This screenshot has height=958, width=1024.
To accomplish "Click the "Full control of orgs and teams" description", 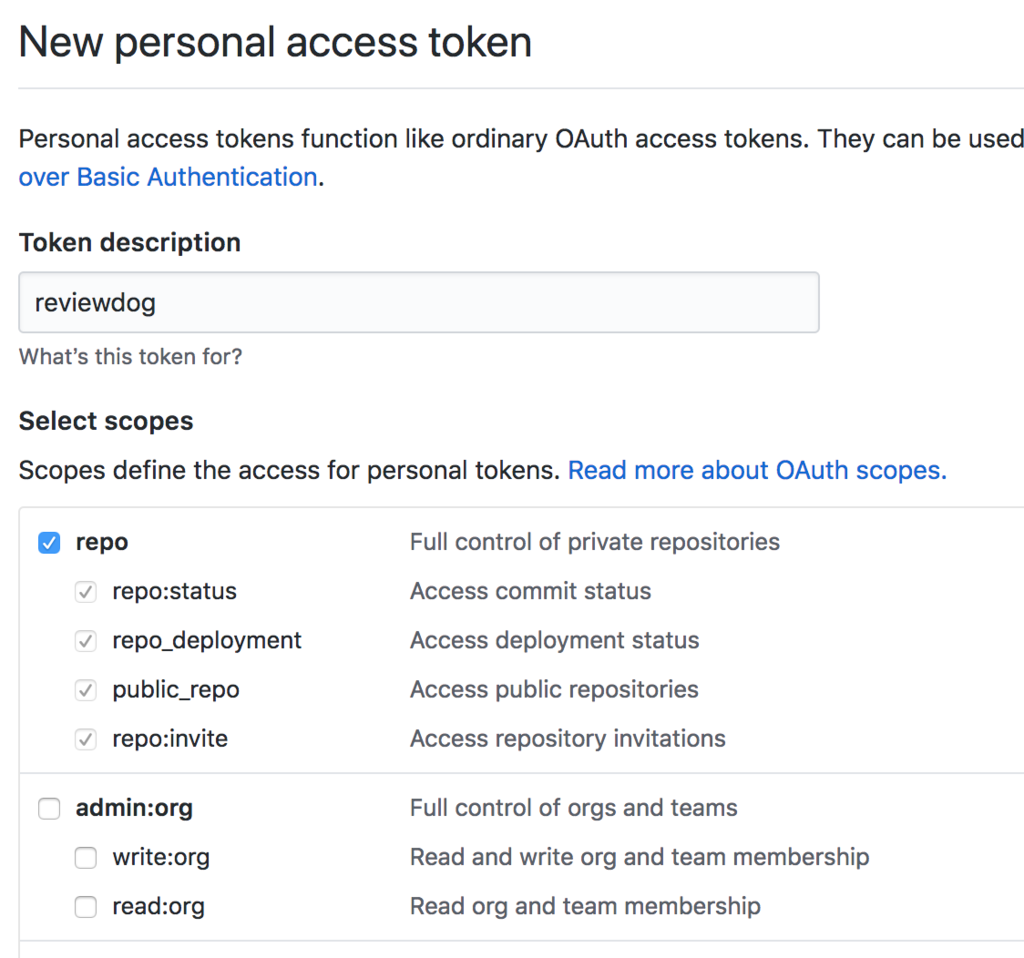I will (573, 808).
